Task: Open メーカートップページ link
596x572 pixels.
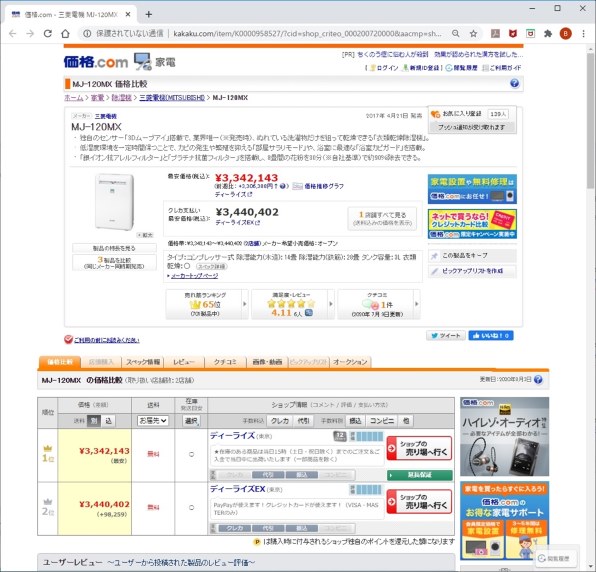Action: [194, 276]
